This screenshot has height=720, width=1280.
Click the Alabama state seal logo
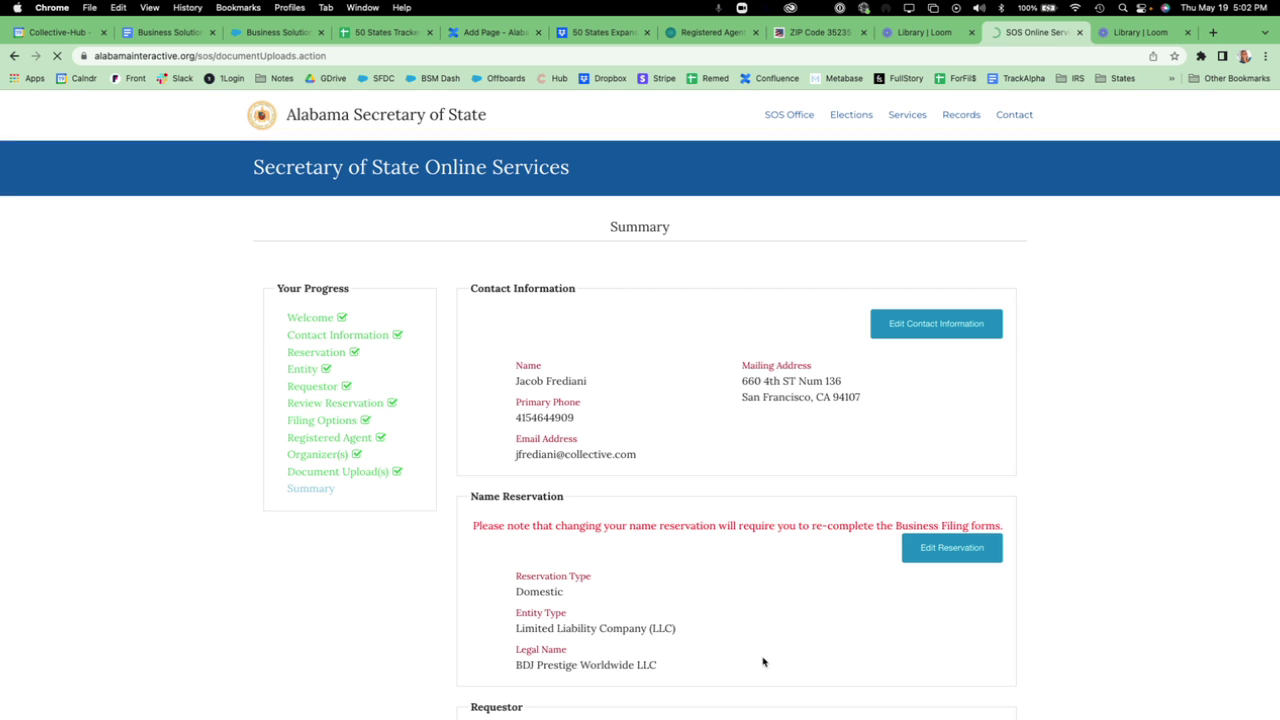(x=262, y=115)
